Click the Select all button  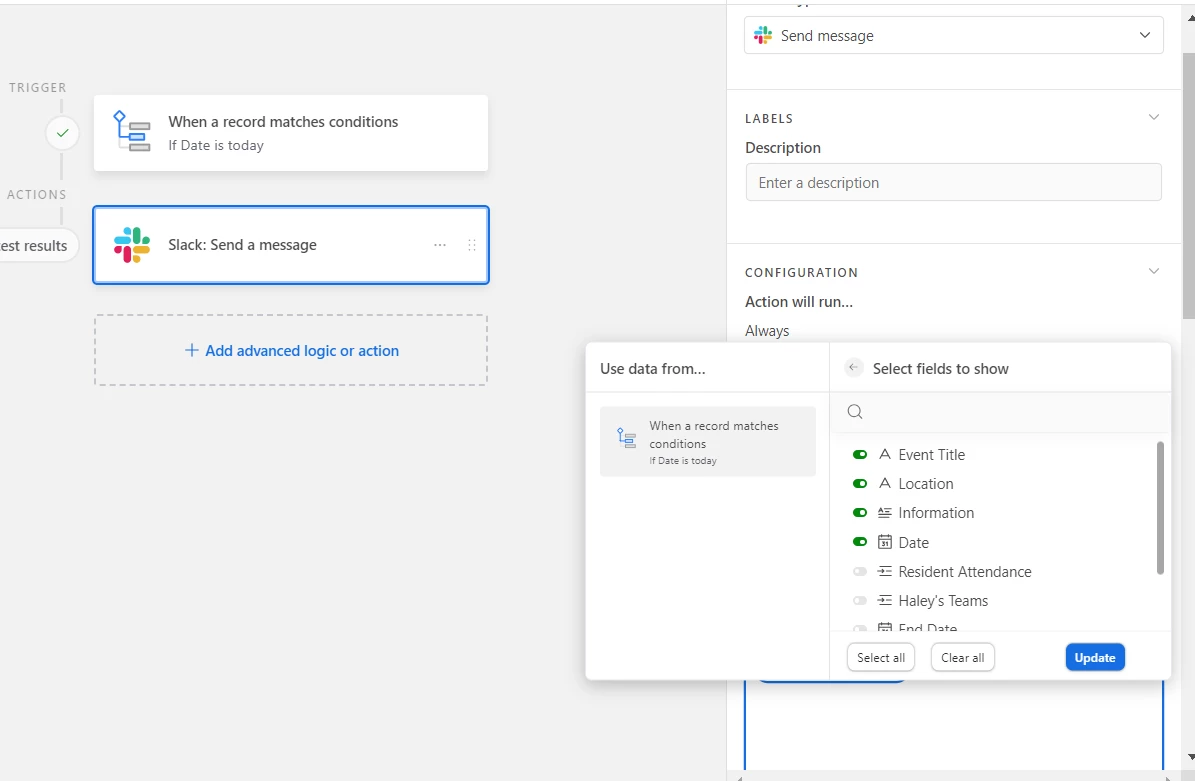pyautogui.click(x=881, y=658)
